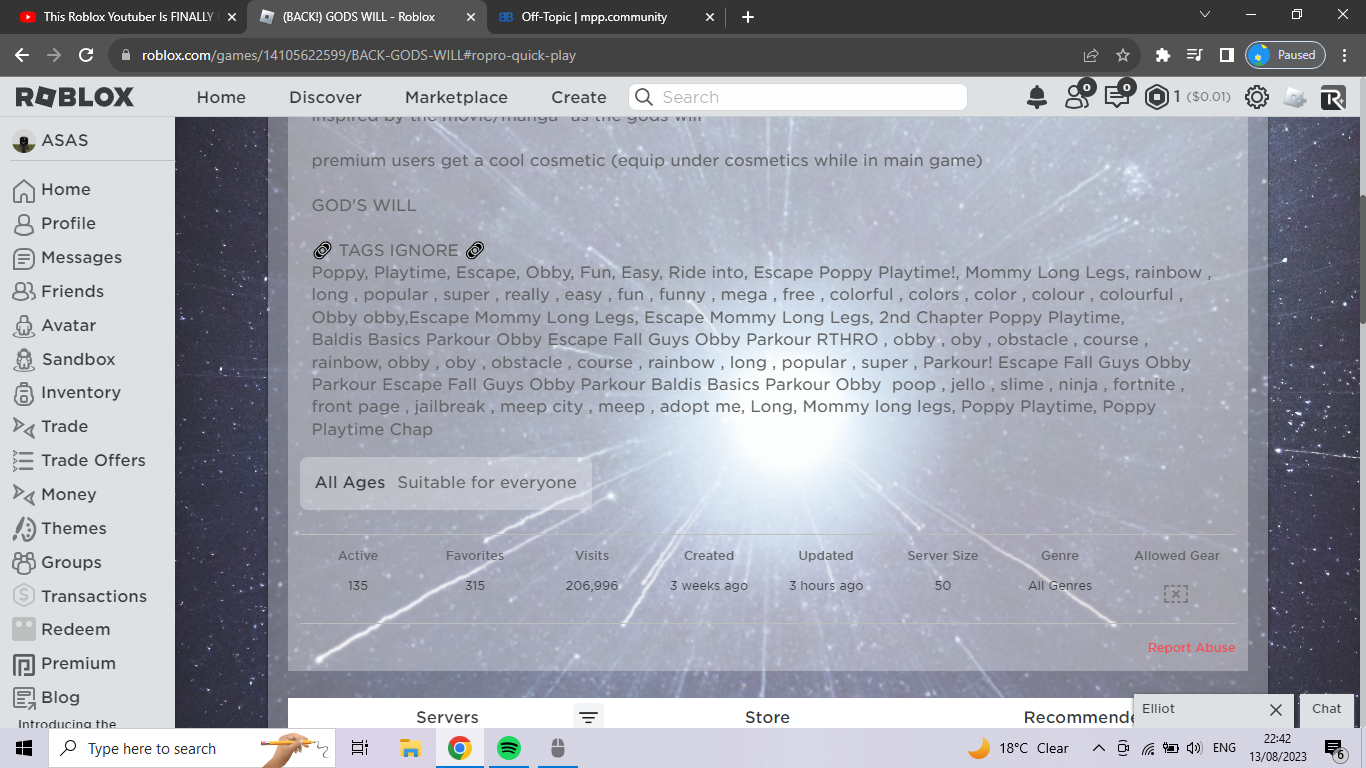This screenshot has height=768, width=1366.
Task: Open Spotify from the taskbar
Action: [509, 748]
